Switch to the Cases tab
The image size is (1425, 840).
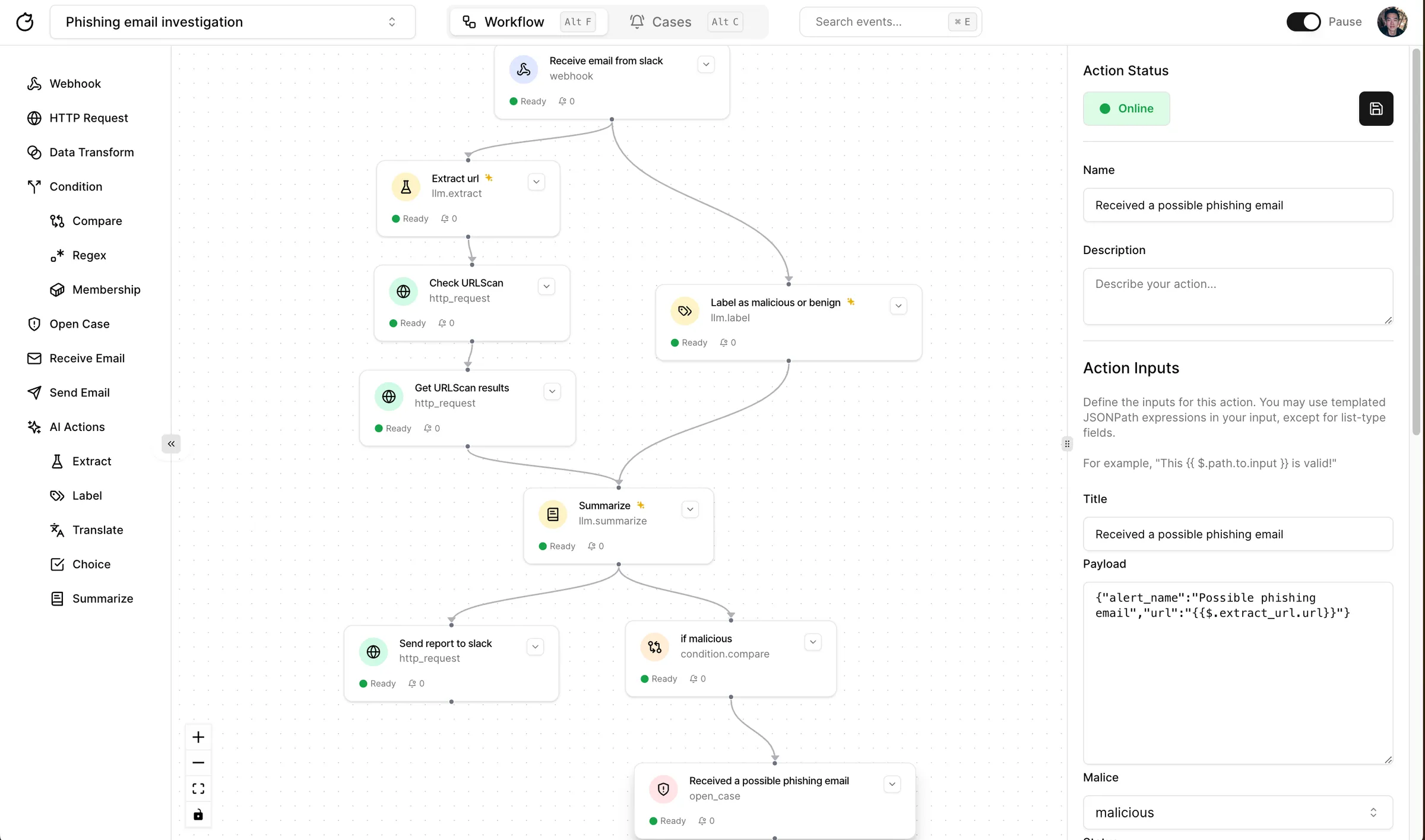(672, 21)
